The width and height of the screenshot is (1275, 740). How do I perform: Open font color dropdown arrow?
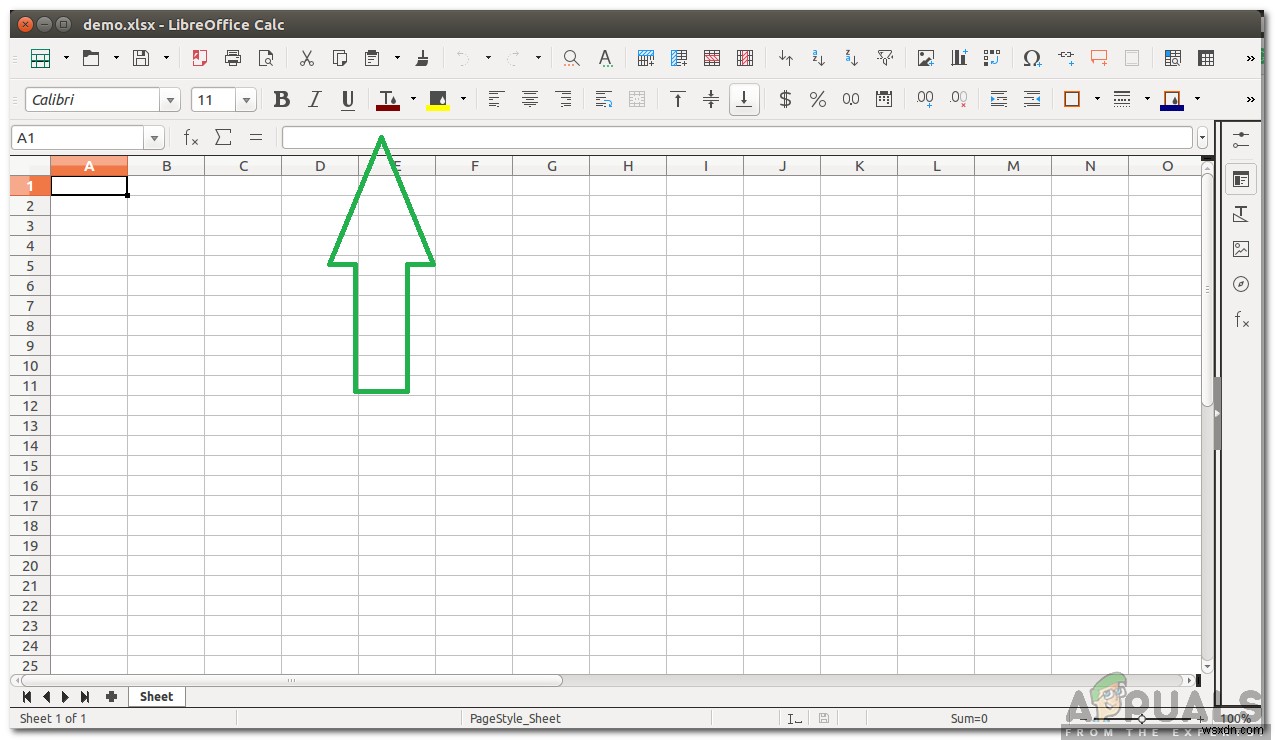[x=412, y=99]
